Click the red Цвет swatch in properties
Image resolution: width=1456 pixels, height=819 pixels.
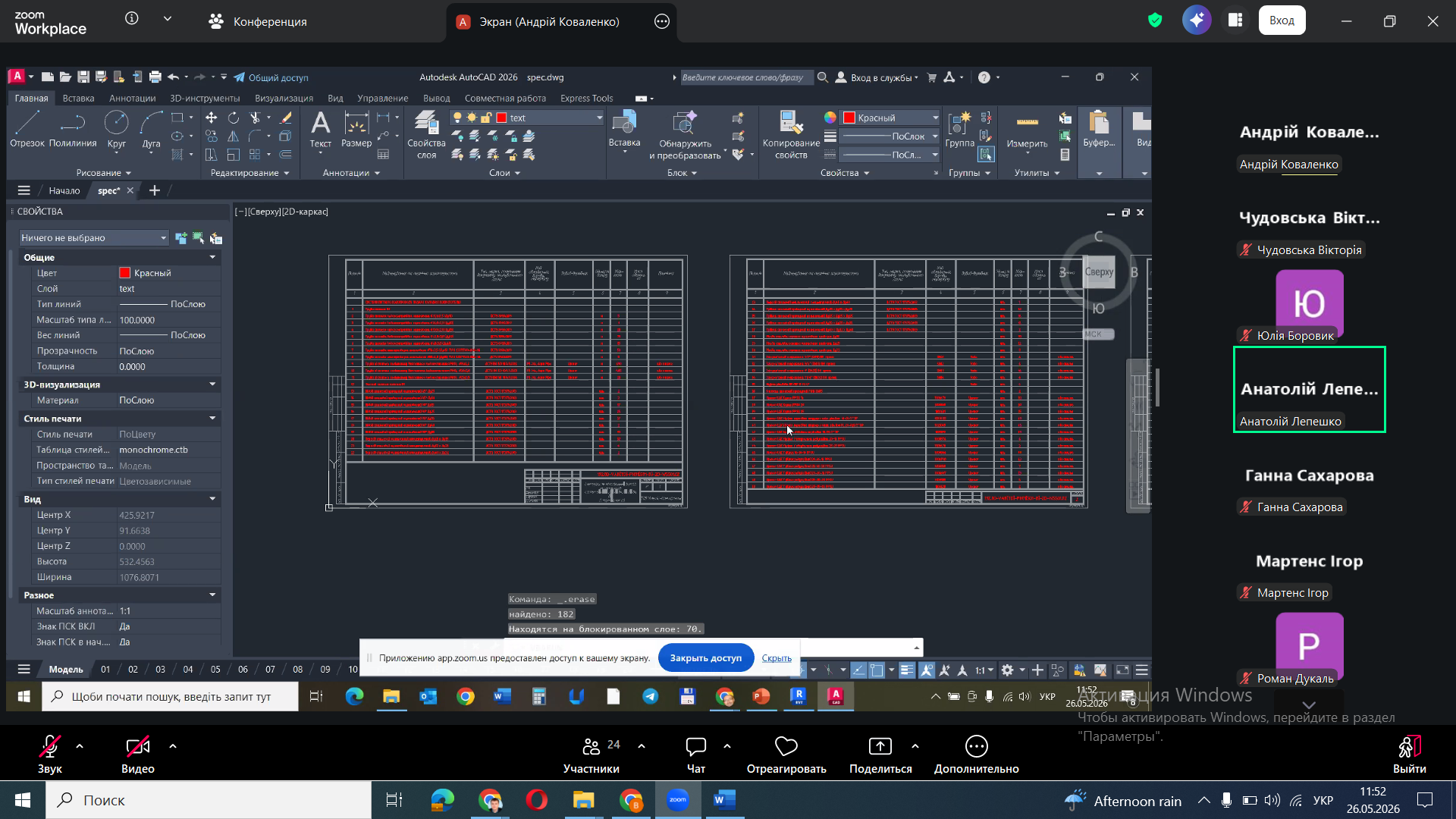(124, 273)
